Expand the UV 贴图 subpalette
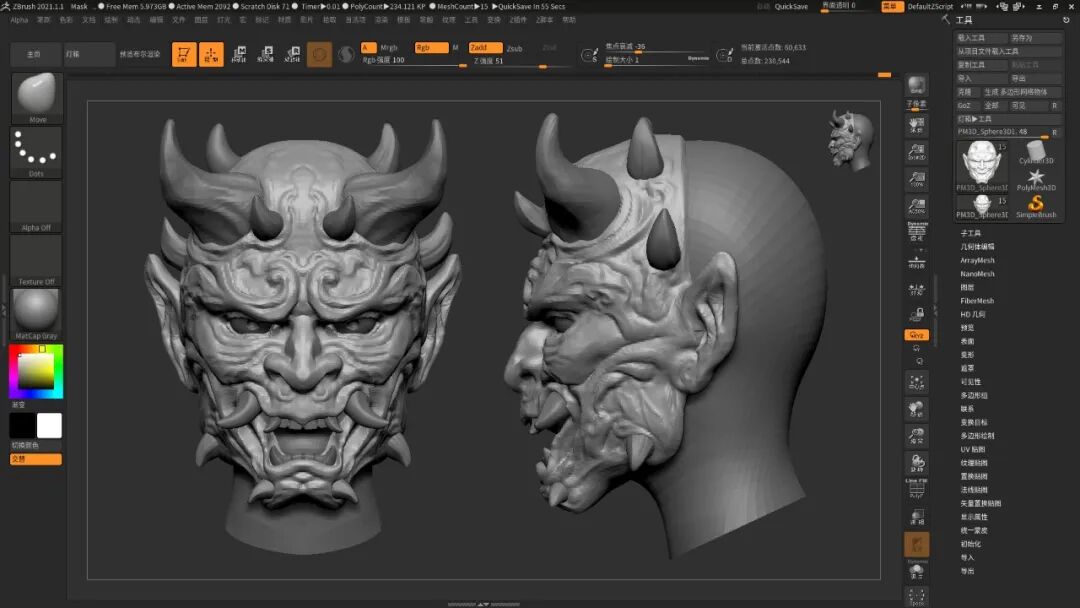This screenshot has height=608, width=1080. click(973, 449)
